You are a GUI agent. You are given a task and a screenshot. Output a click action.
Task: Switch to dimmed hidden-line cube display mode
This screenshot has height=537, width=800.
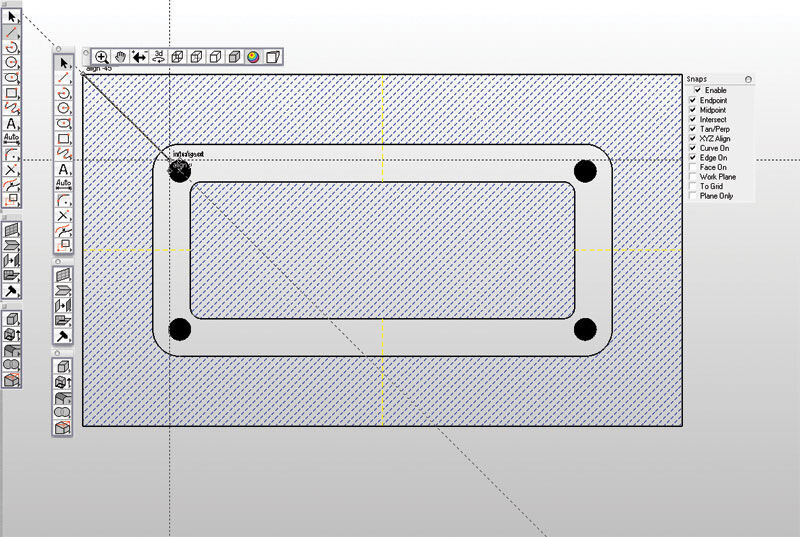pos(196,57)
